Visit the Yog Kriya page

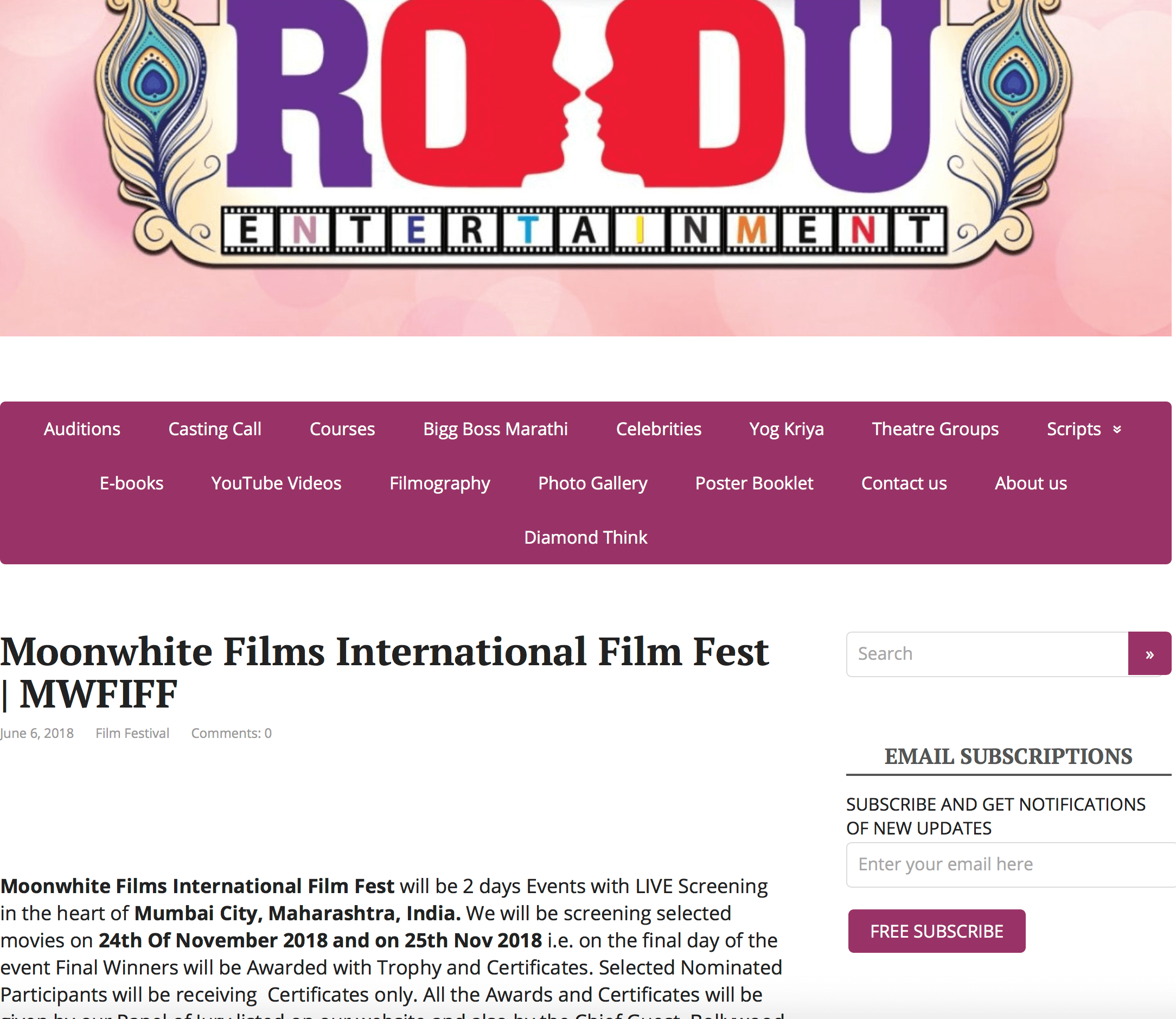coord(787,429)
